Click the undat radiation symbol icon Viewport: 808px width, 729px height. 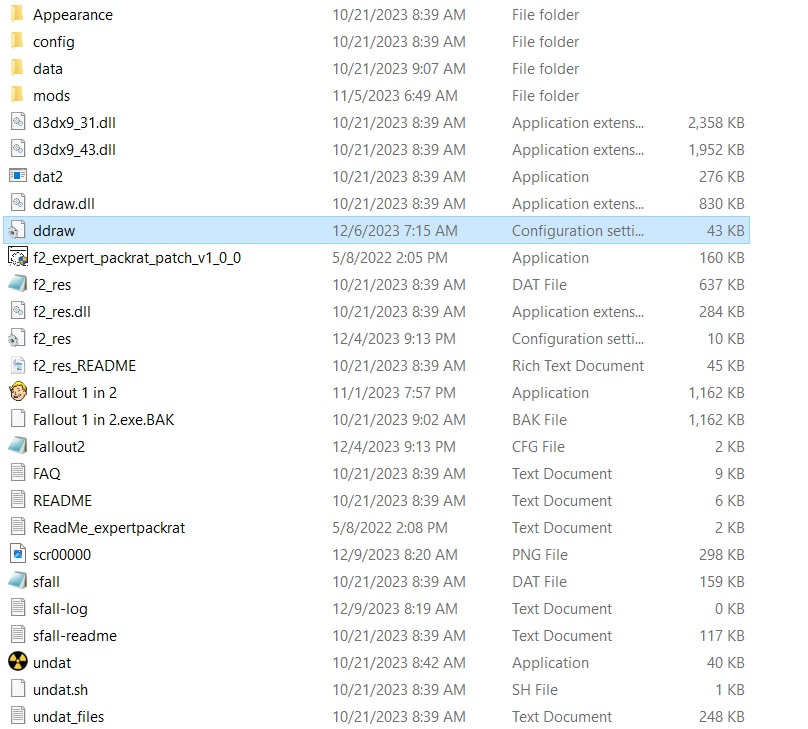[18, 662]
